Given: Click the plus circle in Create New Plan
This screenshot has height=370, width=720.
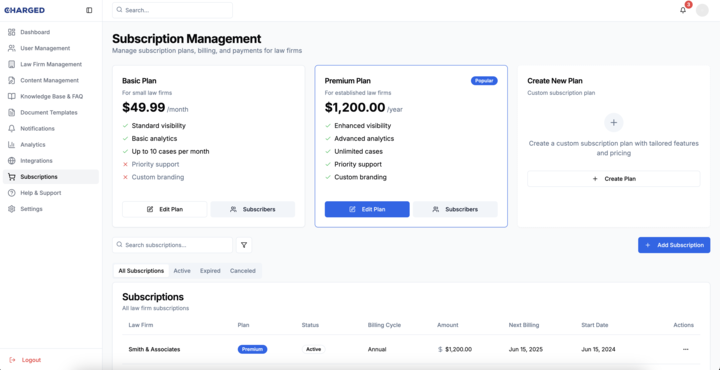Looking at the screenshot, I should click(x=613, y=123).
